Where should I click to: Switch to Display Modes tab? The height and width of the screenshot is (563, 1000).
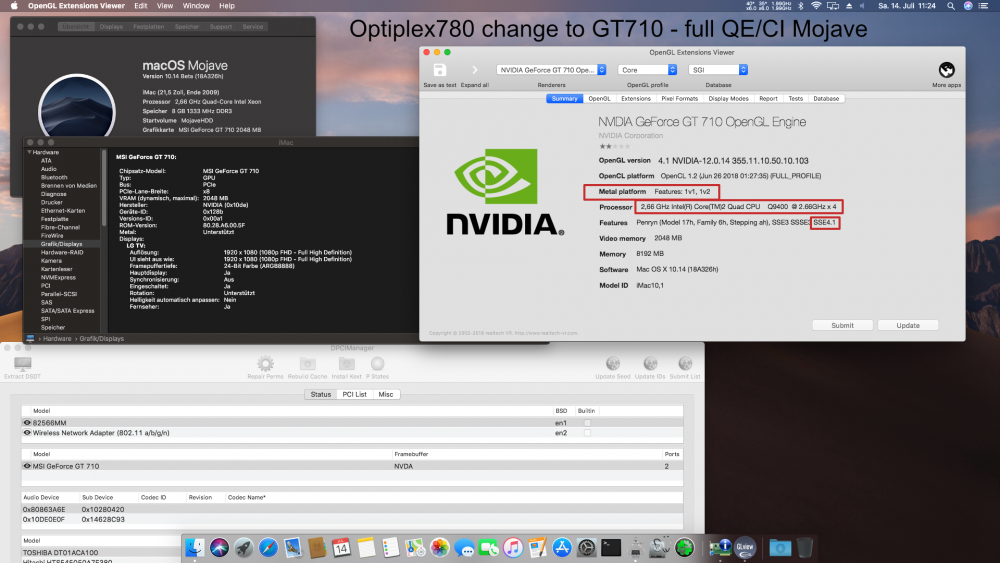[728, 98]
